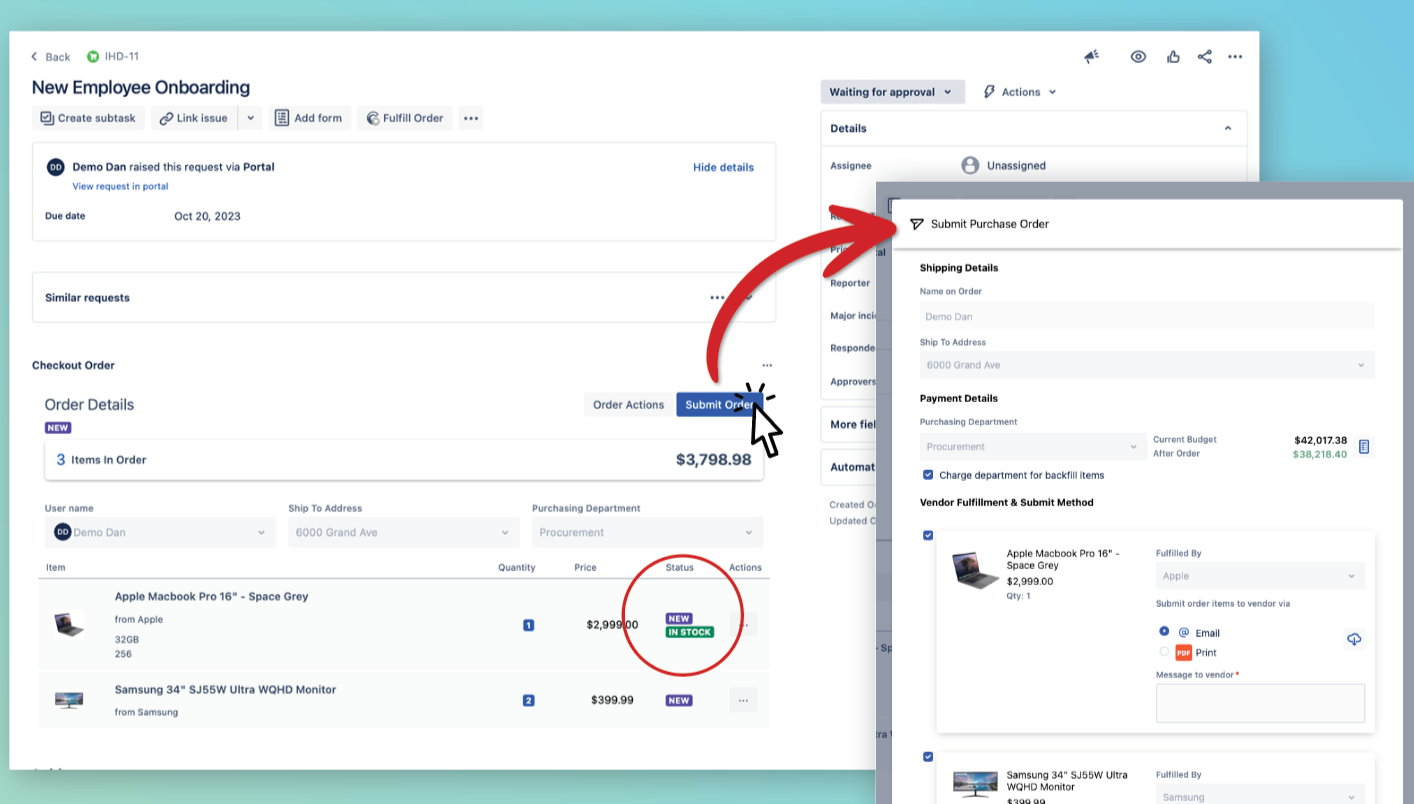Open the Ship To Address dropdown in the purchase order dialog
1414x804 pixels.
pyautogui.click(x=1147, y=365)
